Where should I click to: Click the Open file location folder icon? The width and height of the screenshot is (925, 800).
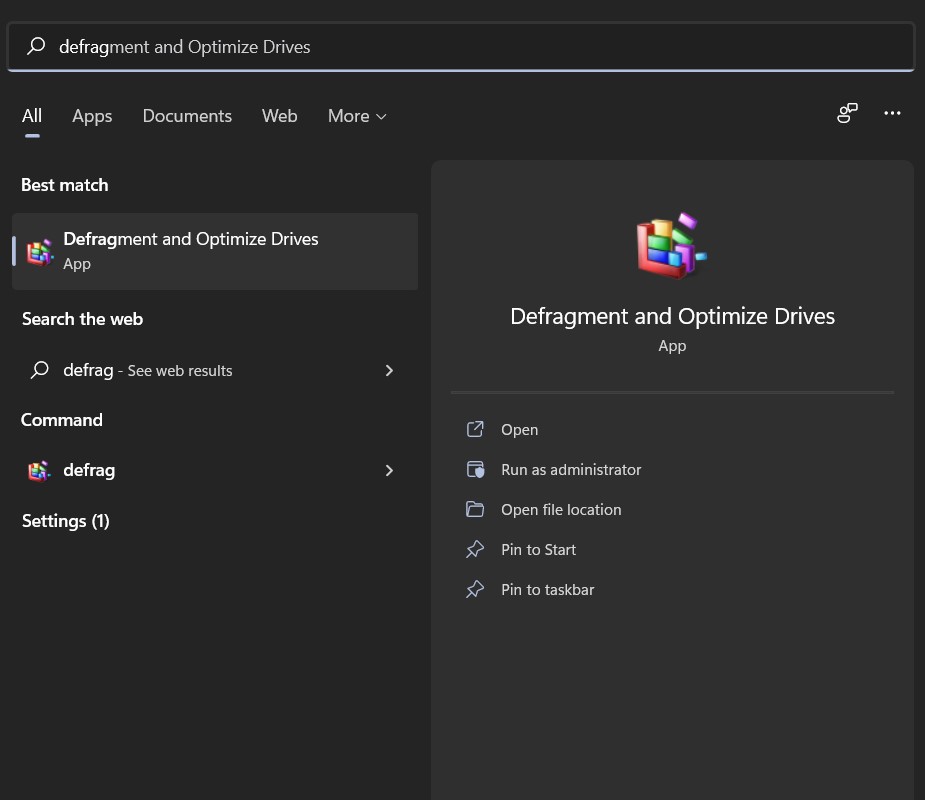tap(475, 510)
